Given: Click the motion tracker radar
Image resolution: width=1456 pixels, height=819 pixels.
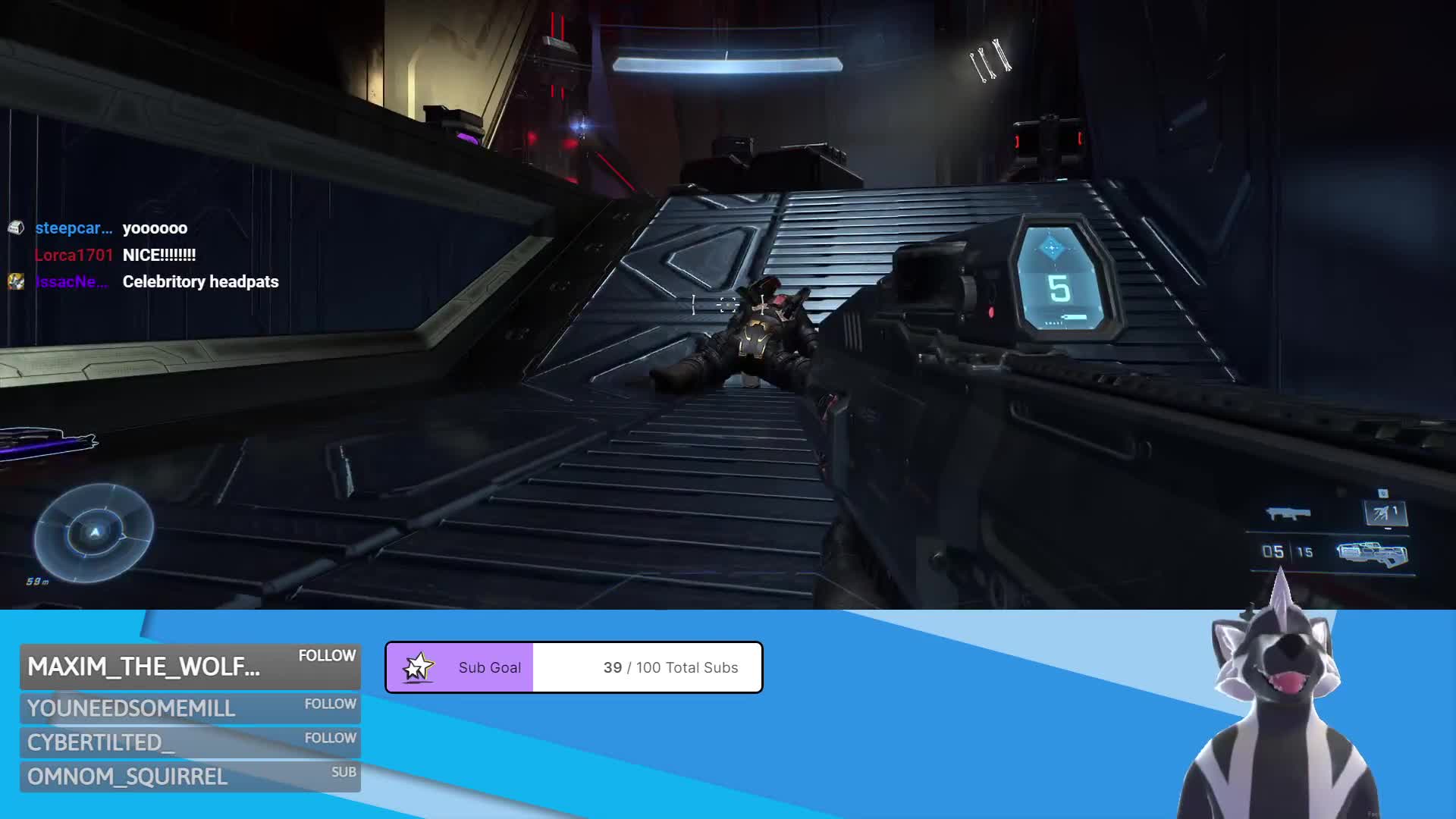Looking at the screenshot, I should [x=94, y=532].
